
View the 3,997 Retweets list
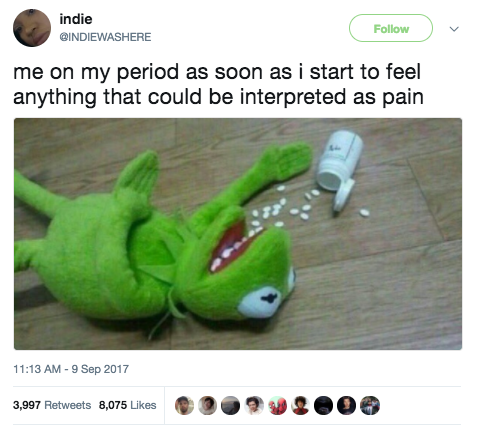52,405
